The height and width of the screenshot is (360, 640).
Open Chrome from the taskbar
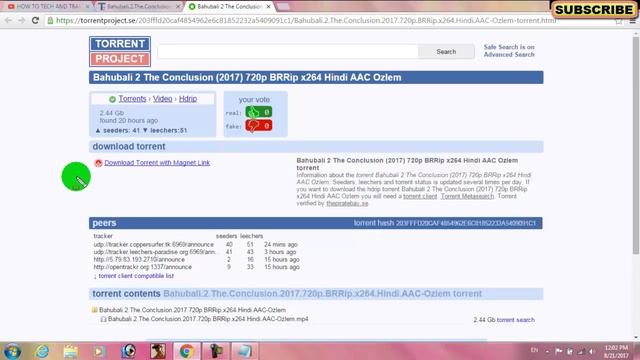(x=187, y=351)
